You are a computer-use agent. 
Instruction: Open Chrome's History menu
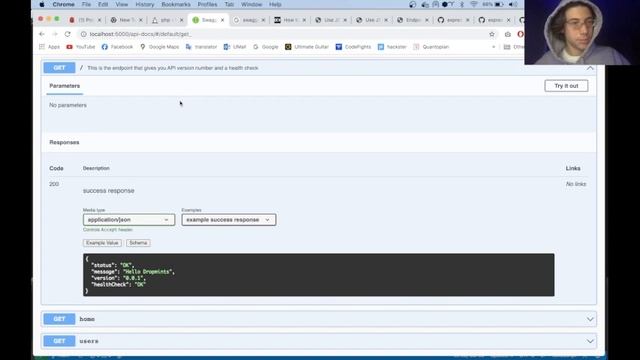pos(144,4)
